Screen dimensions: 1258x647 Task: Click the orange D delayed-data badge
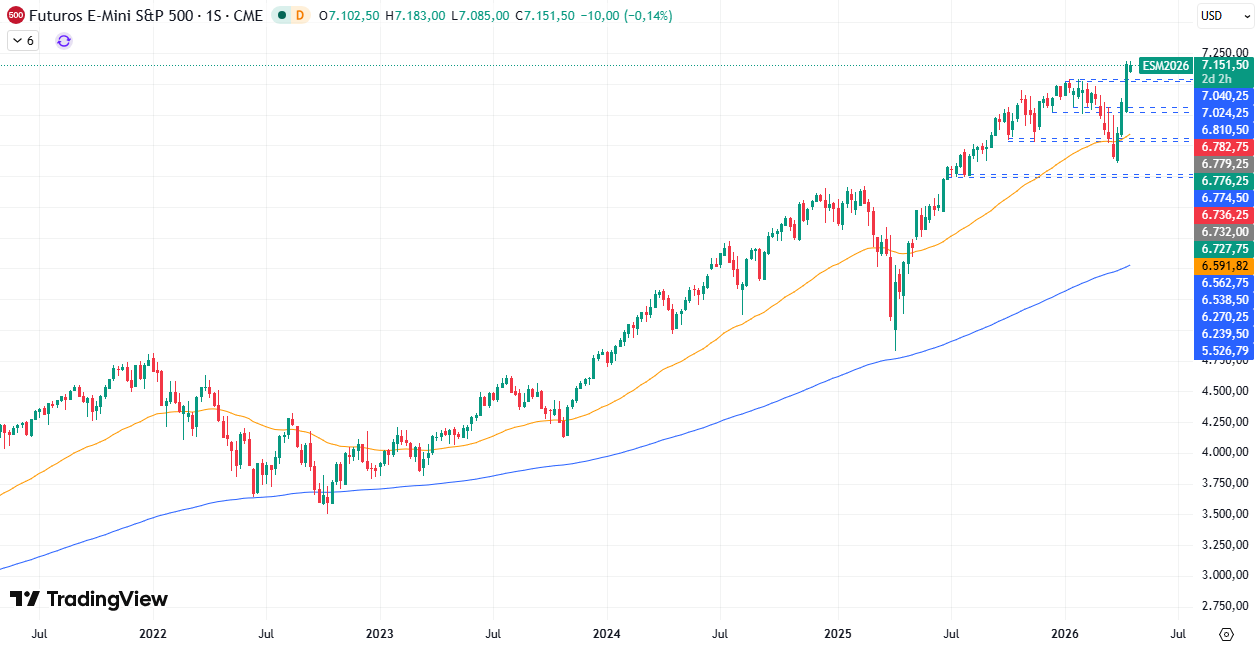point(300,16)
